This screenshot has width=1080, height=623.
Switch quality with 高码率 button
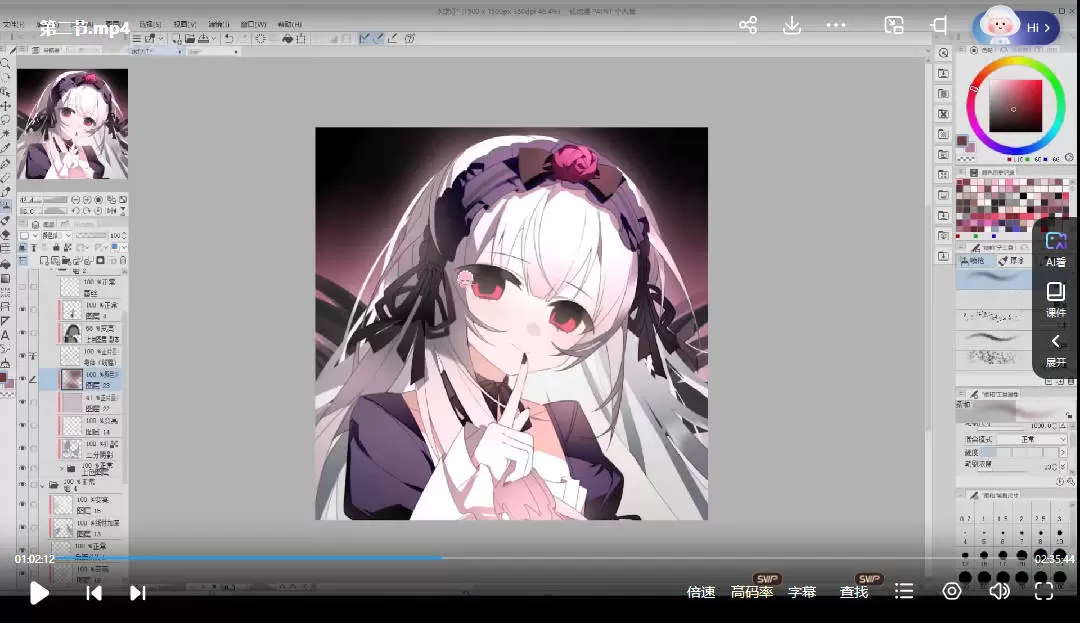752,592
